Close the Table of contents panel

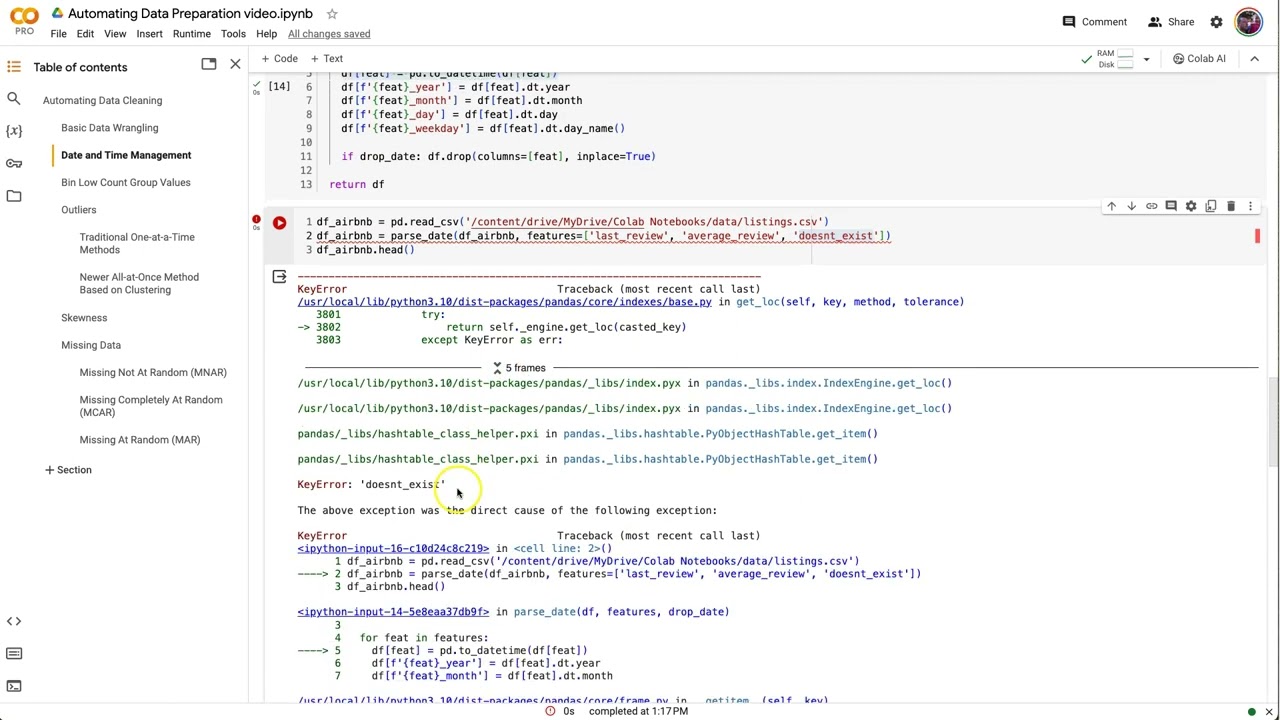[235, 64]
